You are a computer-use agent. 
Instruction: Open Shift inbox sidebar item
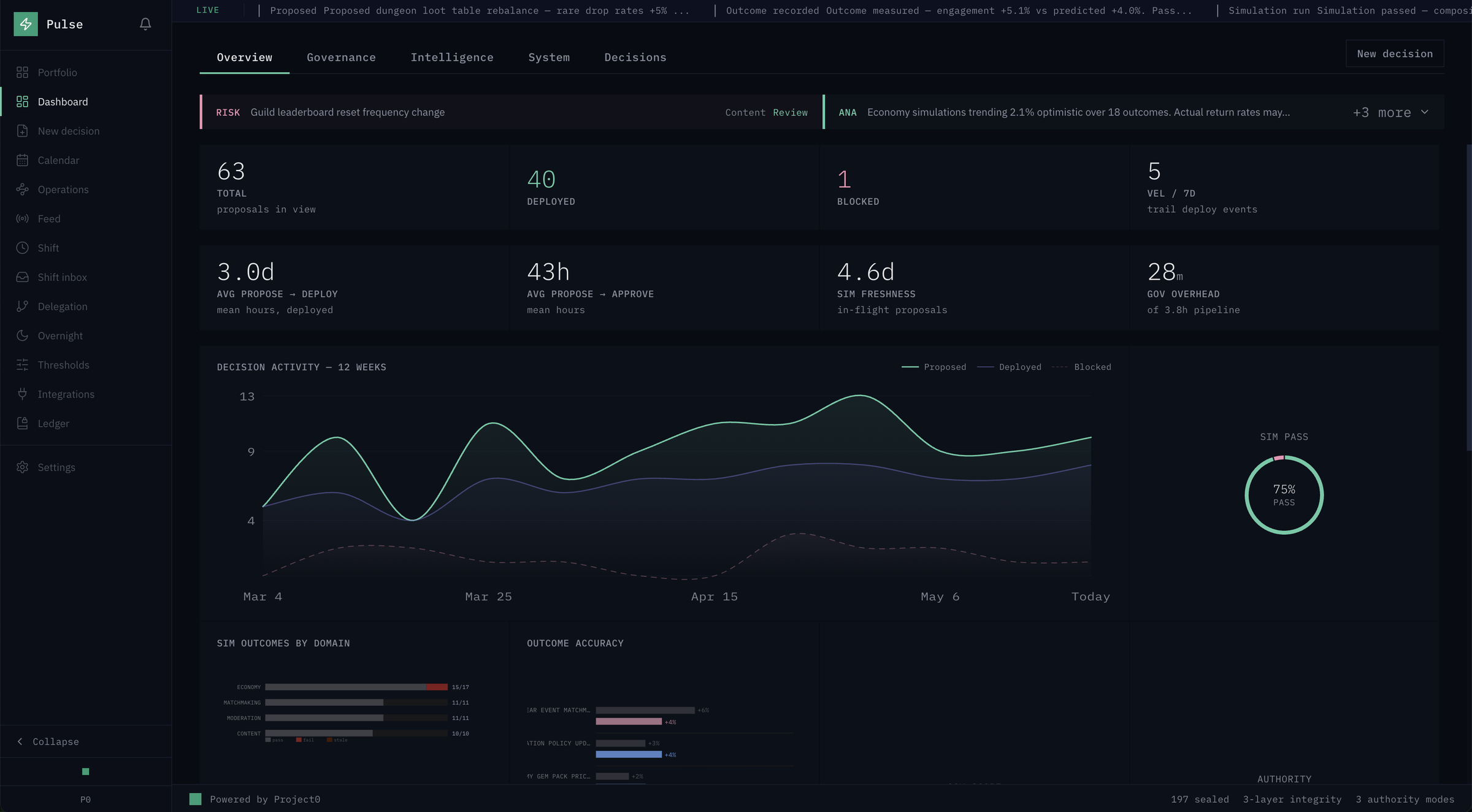coord(86,277)
